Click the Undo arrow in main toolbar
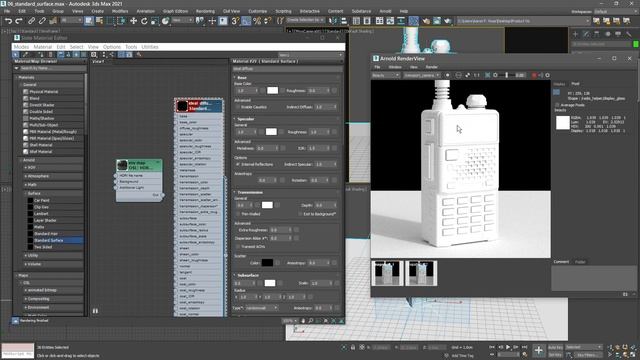640x360 pixels. 8,21
